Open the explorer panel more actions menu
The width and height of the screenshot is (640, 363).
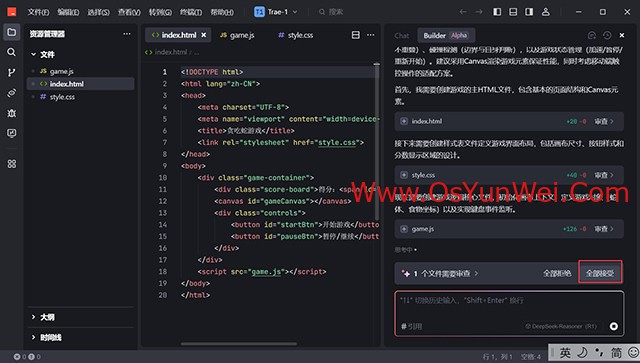[x=127, y=34]
